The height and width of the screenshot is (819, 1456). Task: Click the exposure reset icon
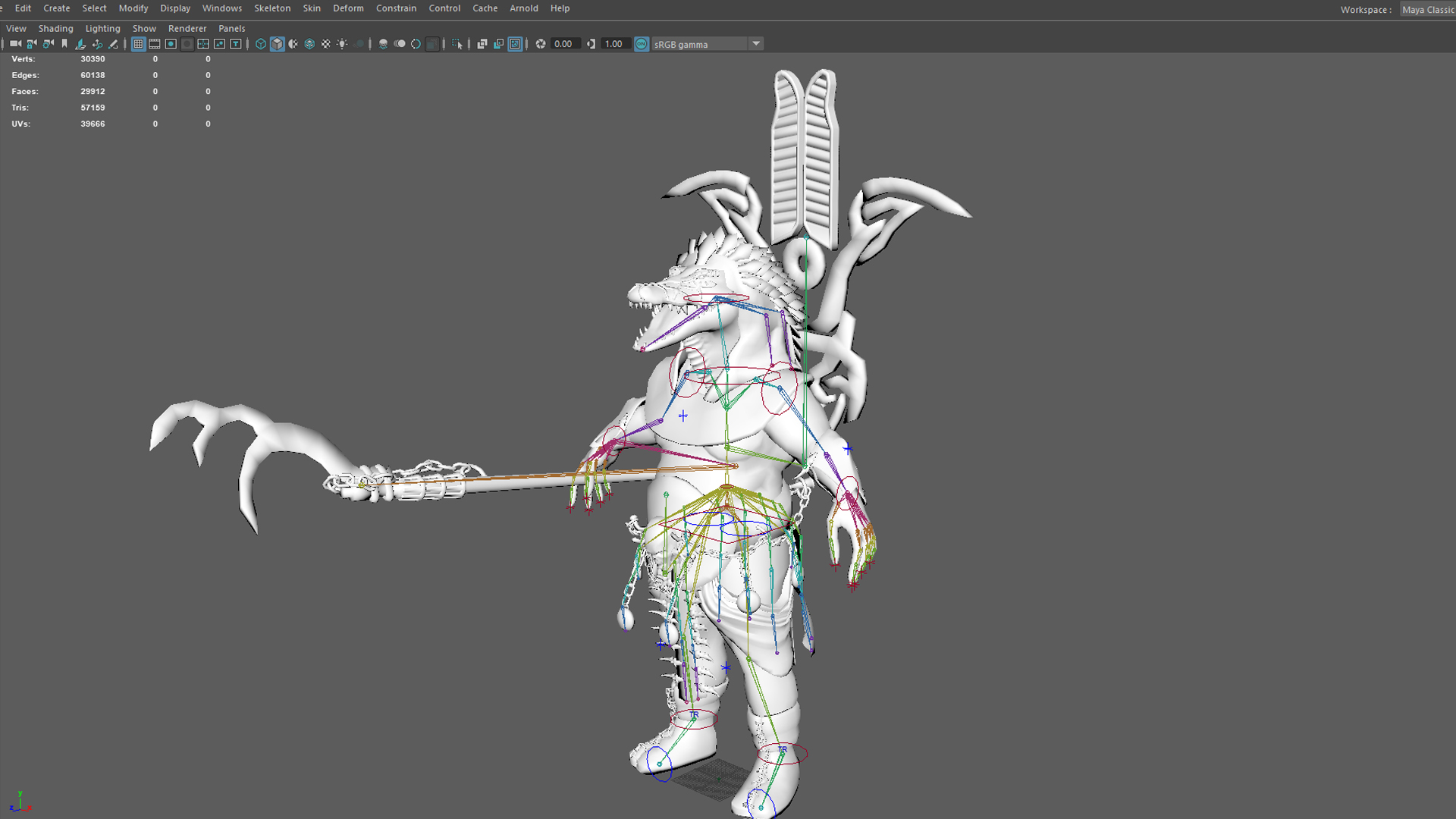pos(541,44)
